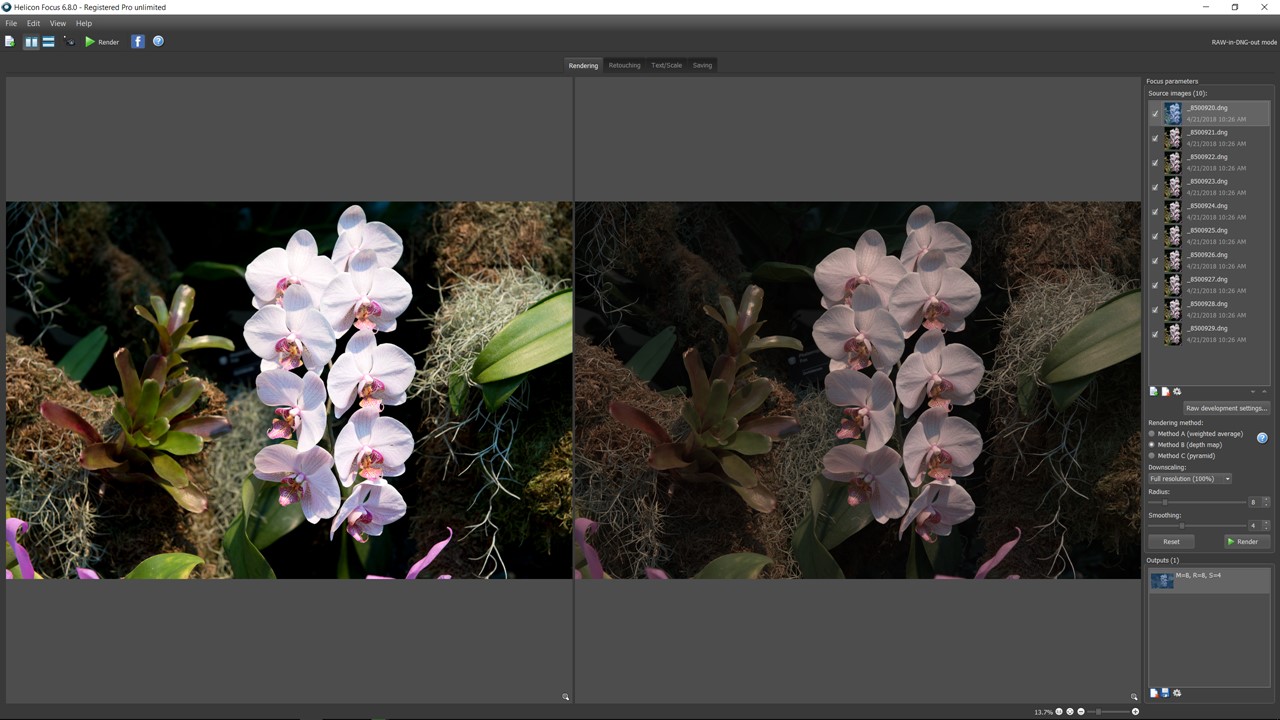Open source list settings gear
The width and height of the screenshot is (1280, 720).
click(1177, 391)
